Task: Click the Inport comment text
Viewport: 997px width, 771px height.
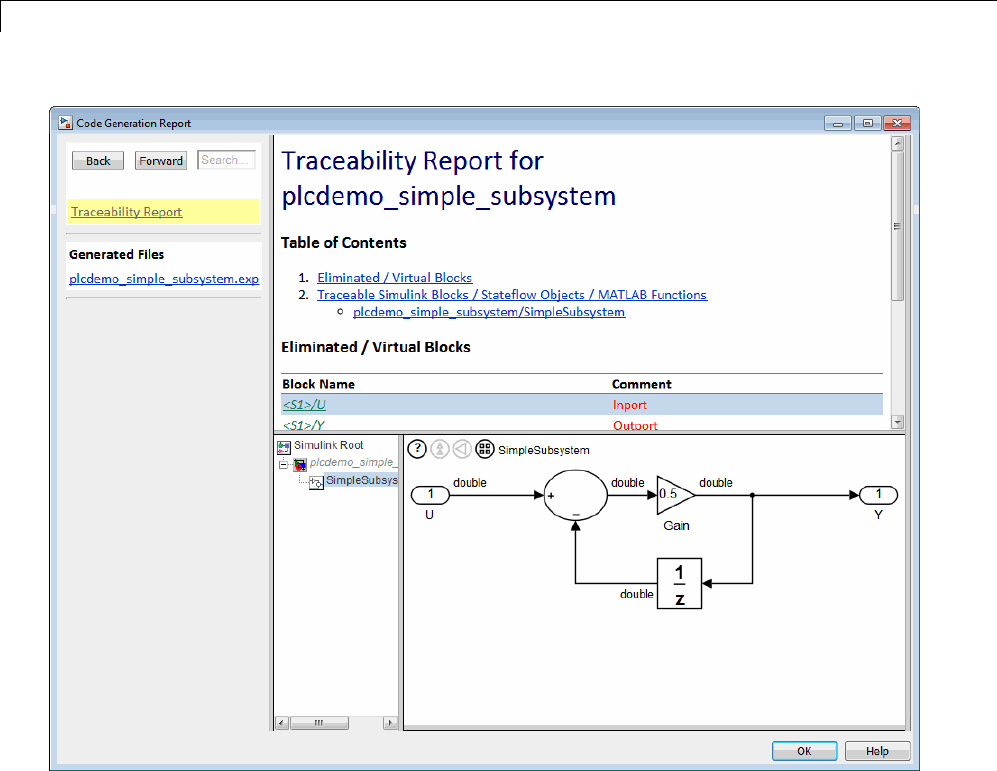Action: tap(629, 405)
